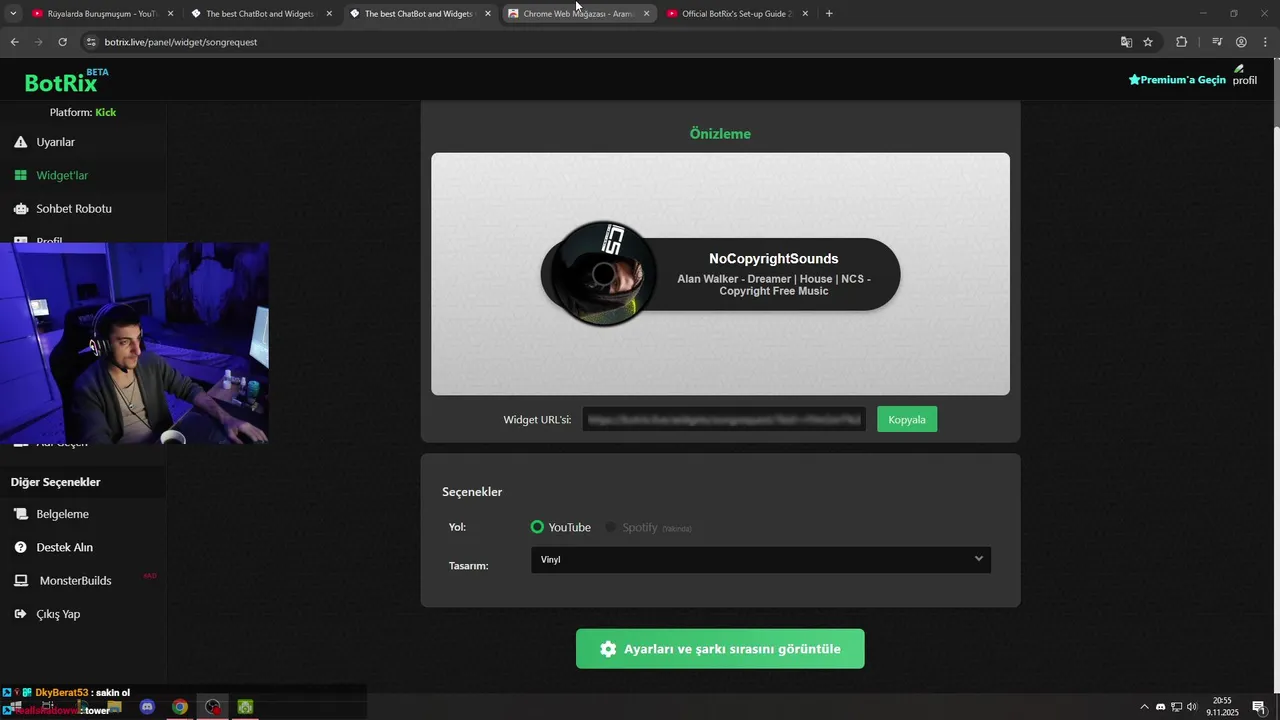1280x720 pixels.
Task: Click the Çıkış Yap logout icon
Action: pos(20,614)
